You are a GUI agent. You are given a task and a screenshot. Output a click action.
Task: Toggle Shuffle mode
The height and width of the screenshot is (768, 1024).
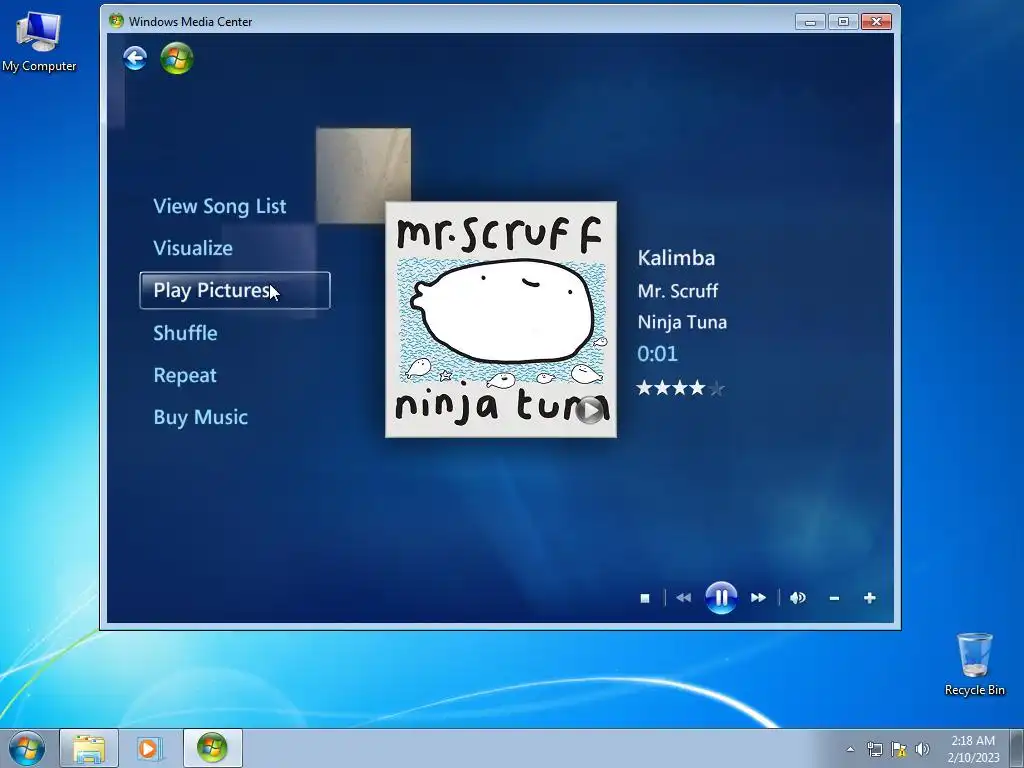185,333
